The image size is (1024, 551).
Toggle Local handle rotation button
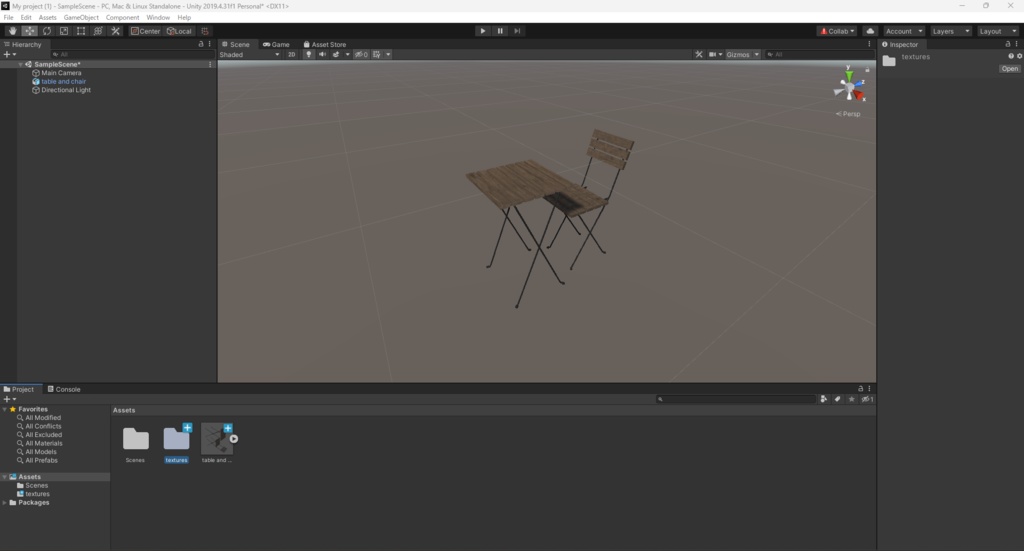[179, 31]
